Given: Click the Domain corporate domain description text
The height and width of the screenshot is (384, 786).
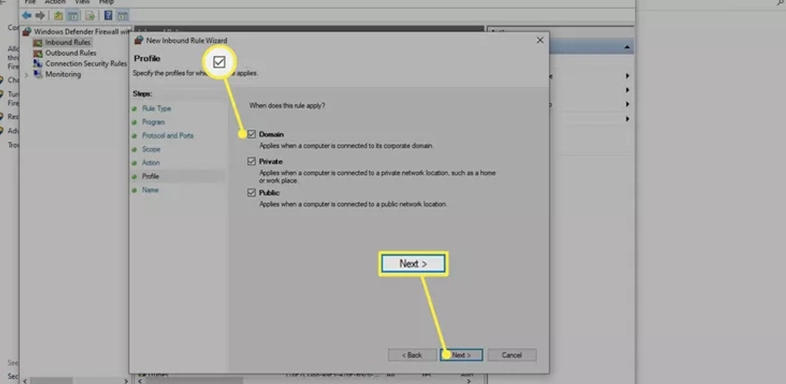Looking at the screenshot, I should tap(346, 146).
